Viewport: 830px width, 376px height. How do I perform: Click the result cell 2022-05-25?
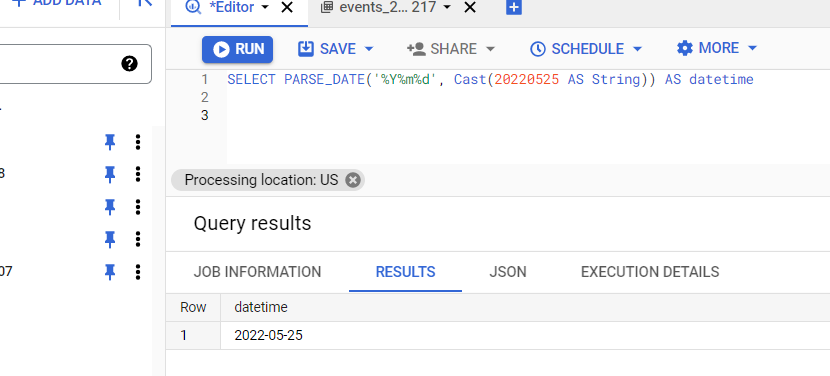click(268, 336)
